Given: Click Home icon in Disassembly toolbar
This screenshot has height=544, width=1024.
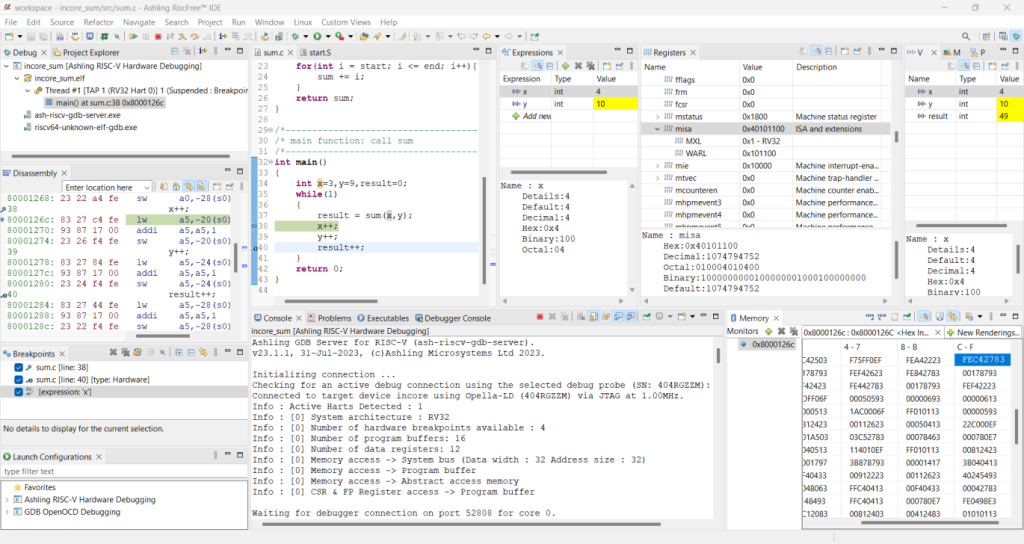Looking at the screenshot, I should (x=176, y=187).
